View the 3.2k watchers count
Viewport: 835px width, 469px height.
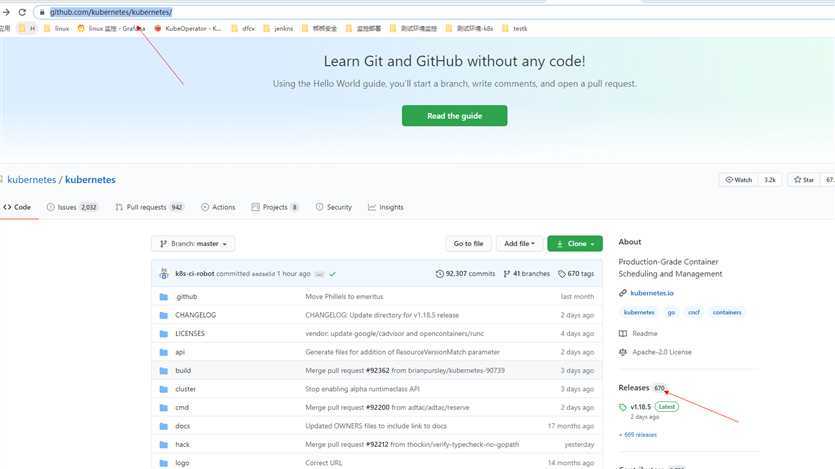(x=769, y=180)
